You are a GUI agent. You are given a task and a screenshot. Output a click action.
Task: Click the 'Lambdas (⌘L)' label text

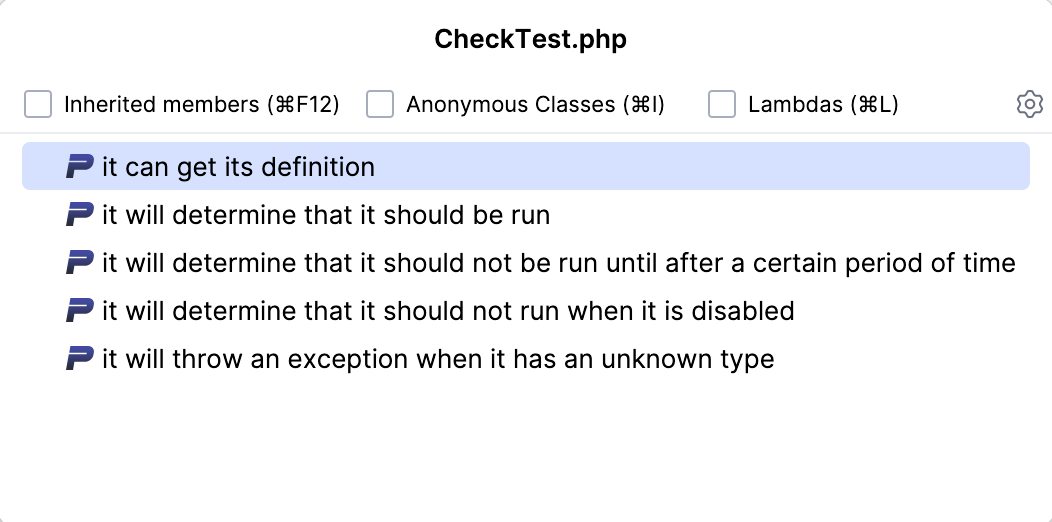823,104
